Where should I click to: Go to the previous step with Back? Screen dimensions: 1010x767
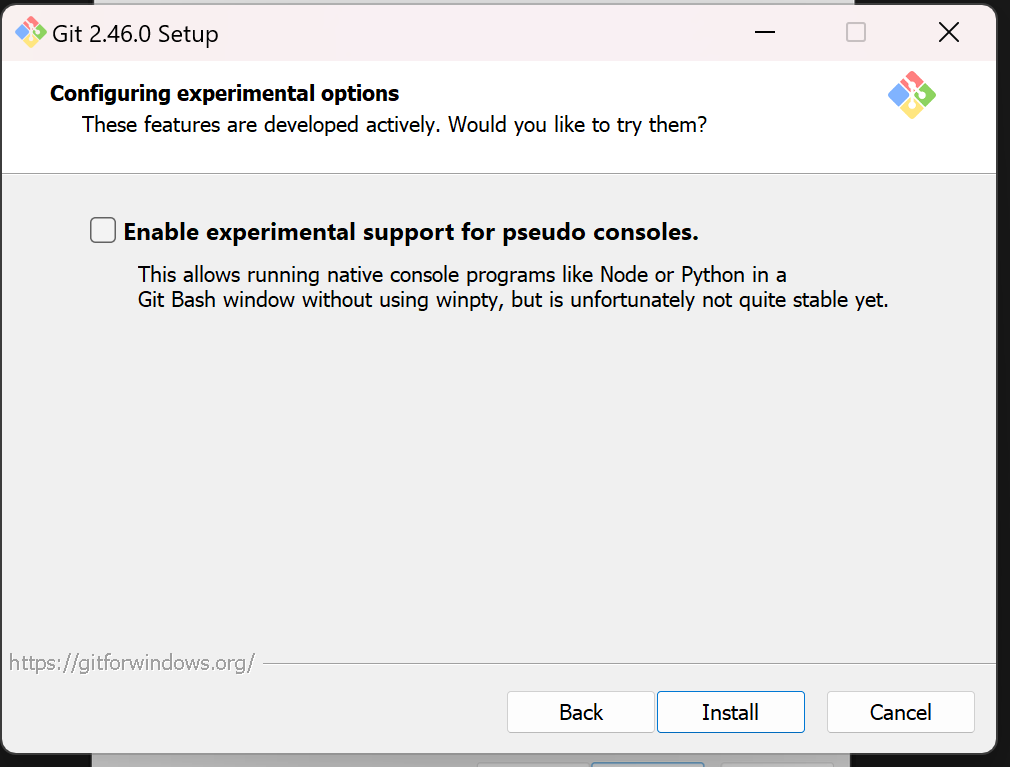pos(580,712)
